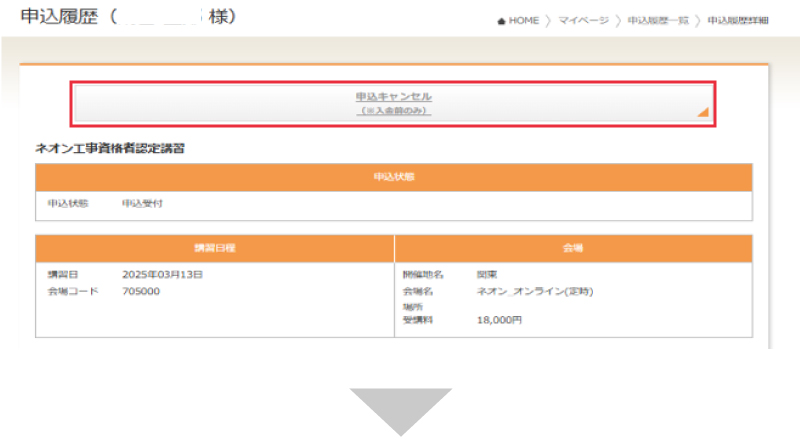800x448 pixels.
Task: Select the 講習日程 orange section header
Action: click(x=214, y=248)
